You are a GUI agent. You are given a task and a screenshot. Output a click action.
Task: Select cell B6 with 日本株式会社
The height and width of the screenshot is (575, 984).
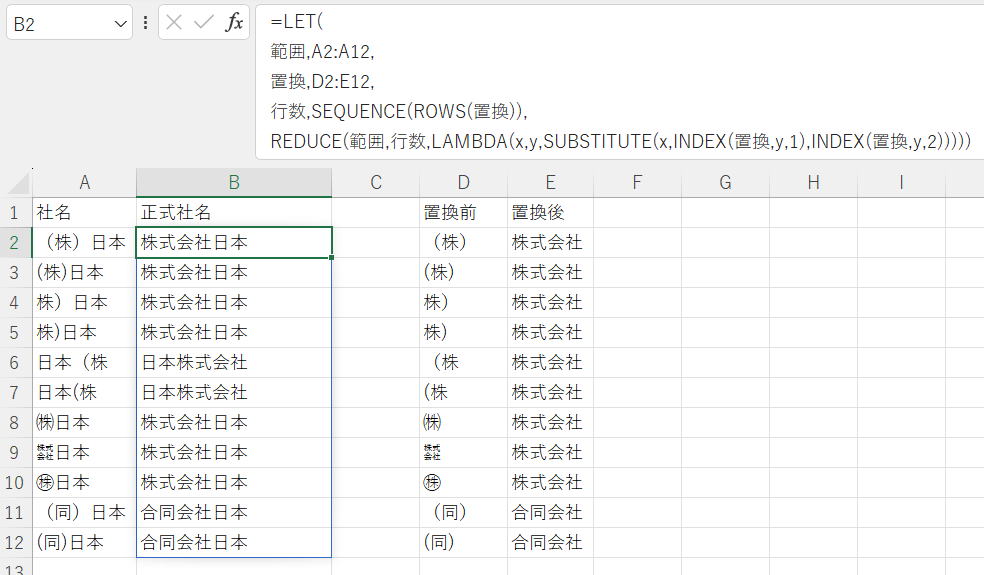pos(234,363)
